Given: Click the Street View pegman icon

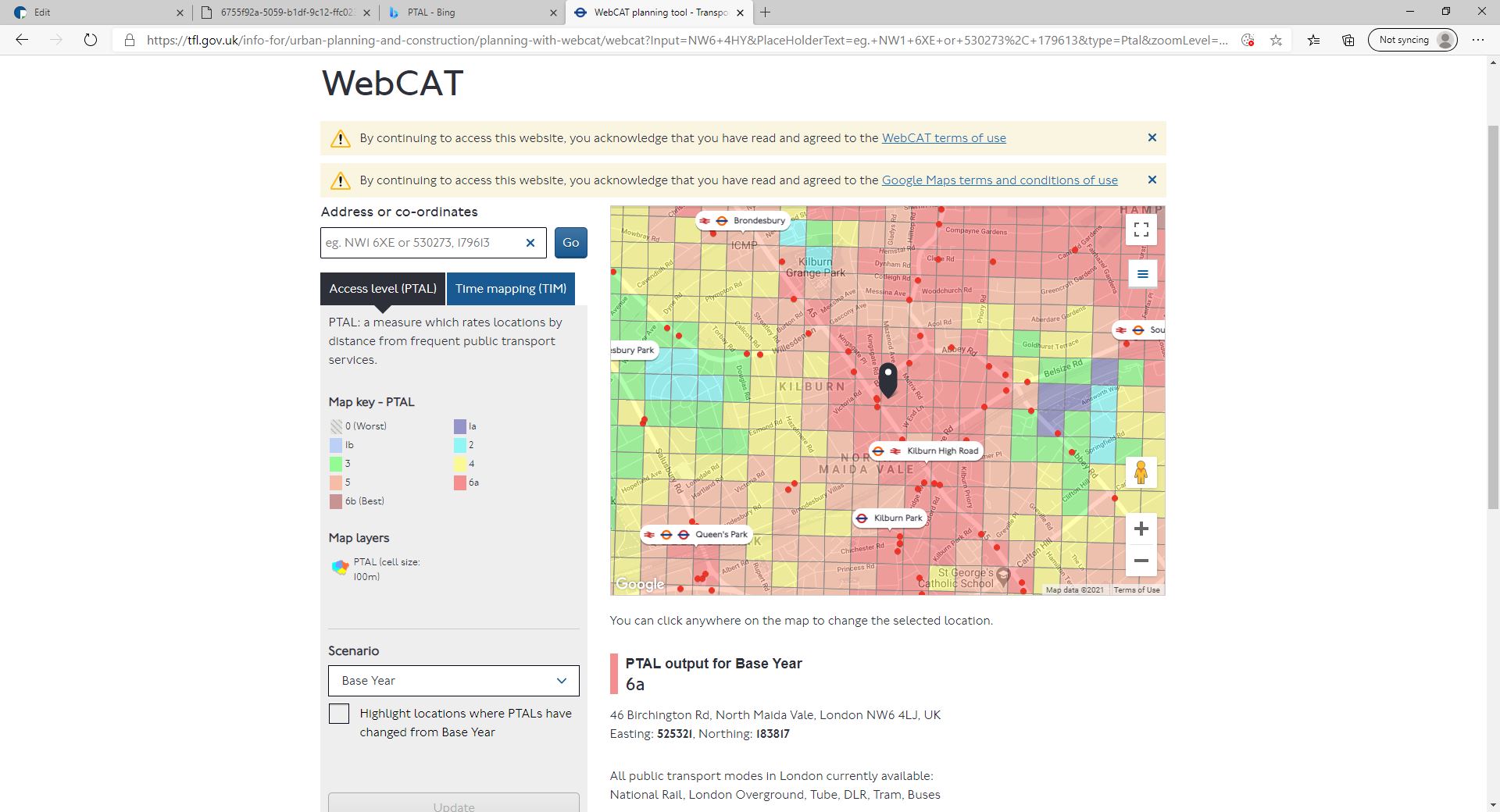Looking at the screenshot, I should point(1141,472).
